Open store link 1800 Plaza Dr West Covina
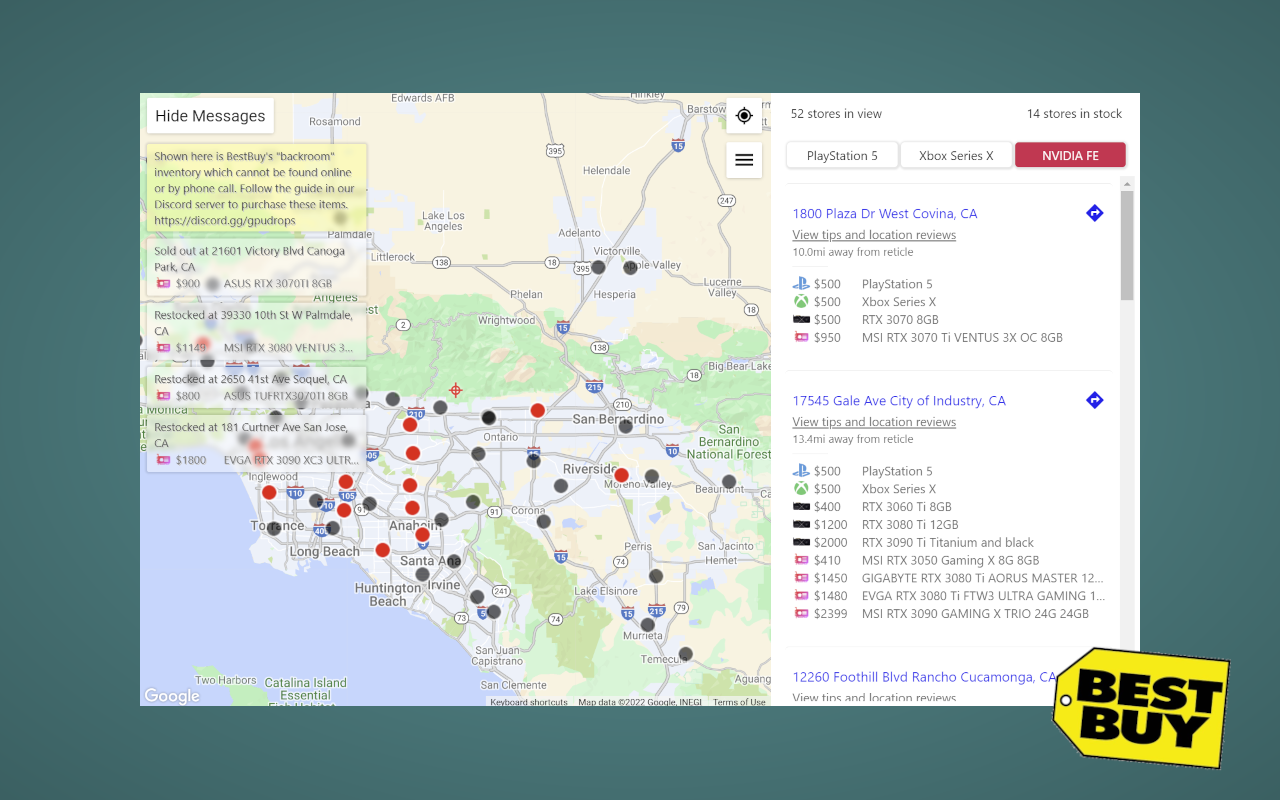Image resolution: width=1280 pixels, height=800 pixels. [x=885, y=213]
